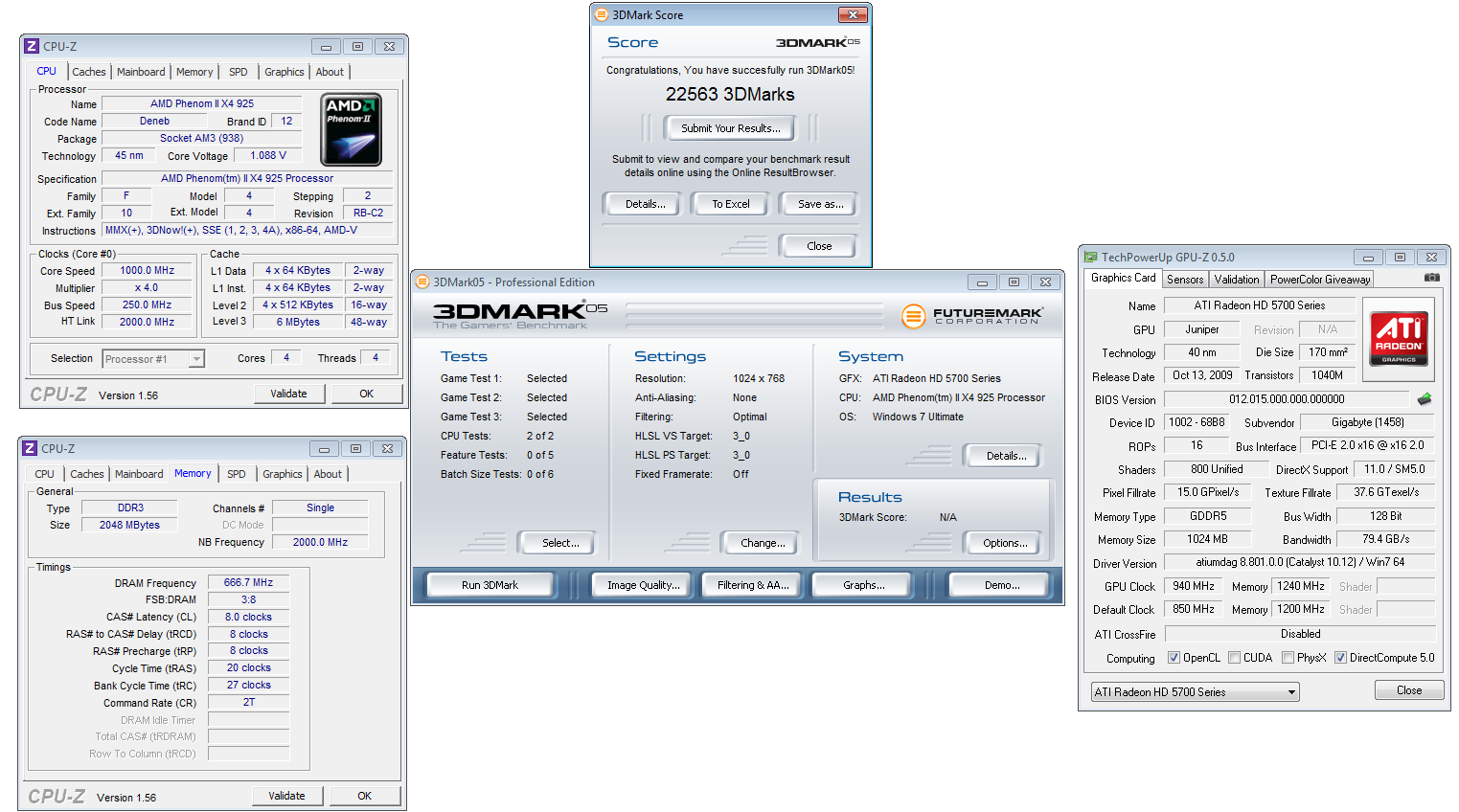Screen dimensions: 1459x812
Task: Click OK in Memory CPU-Z window
Action: tap(364, 796)
